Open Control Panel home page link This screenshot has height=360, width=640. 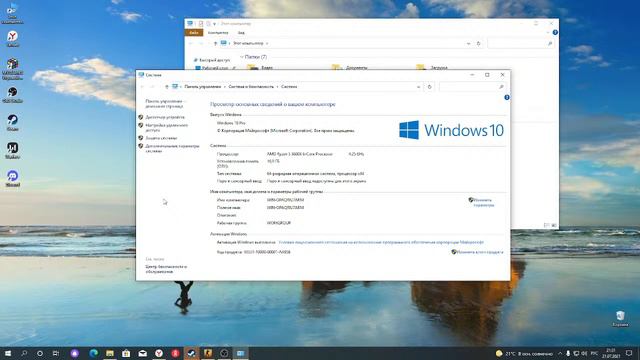point(165,103)
